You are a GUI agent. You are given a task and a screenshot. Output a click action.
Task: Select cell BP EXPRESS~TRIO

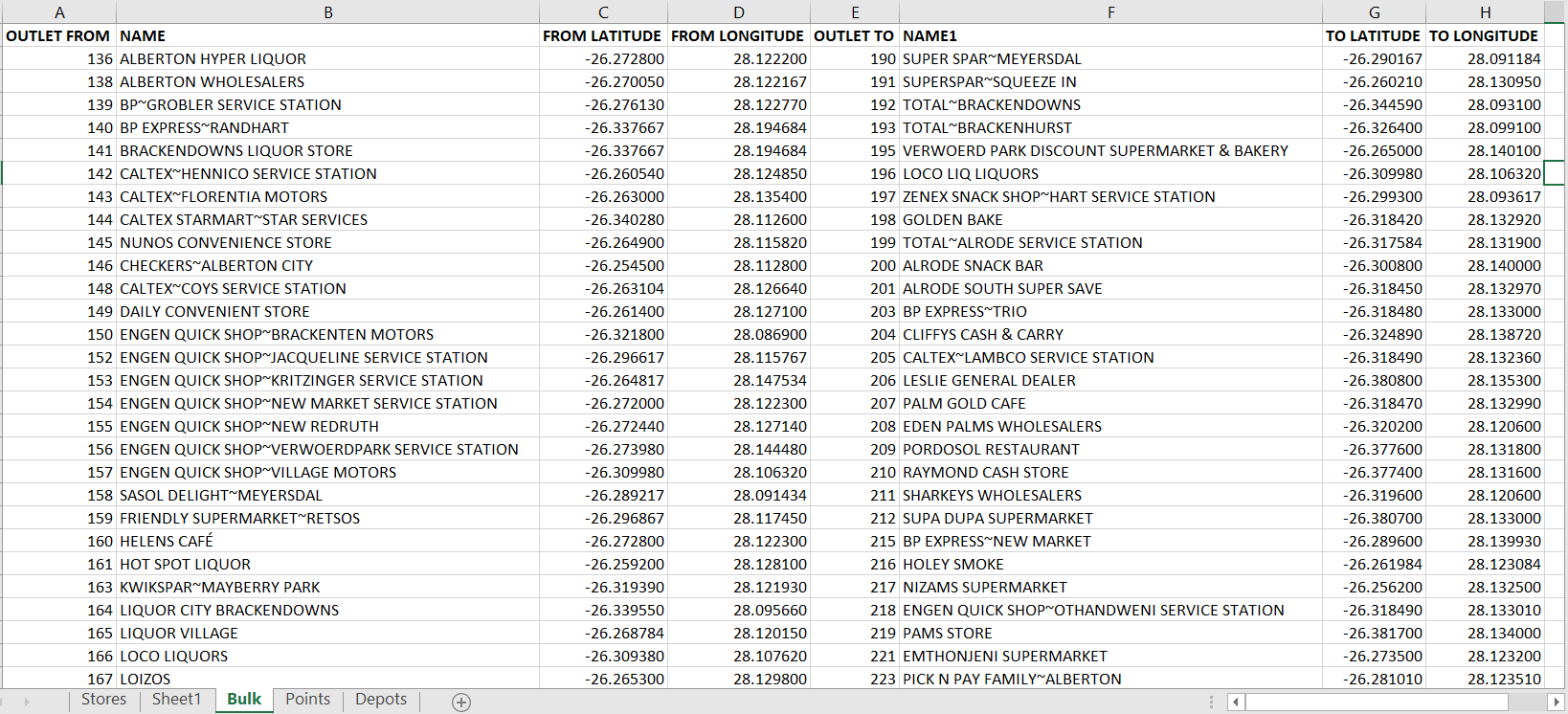[x=1110, y=311]
